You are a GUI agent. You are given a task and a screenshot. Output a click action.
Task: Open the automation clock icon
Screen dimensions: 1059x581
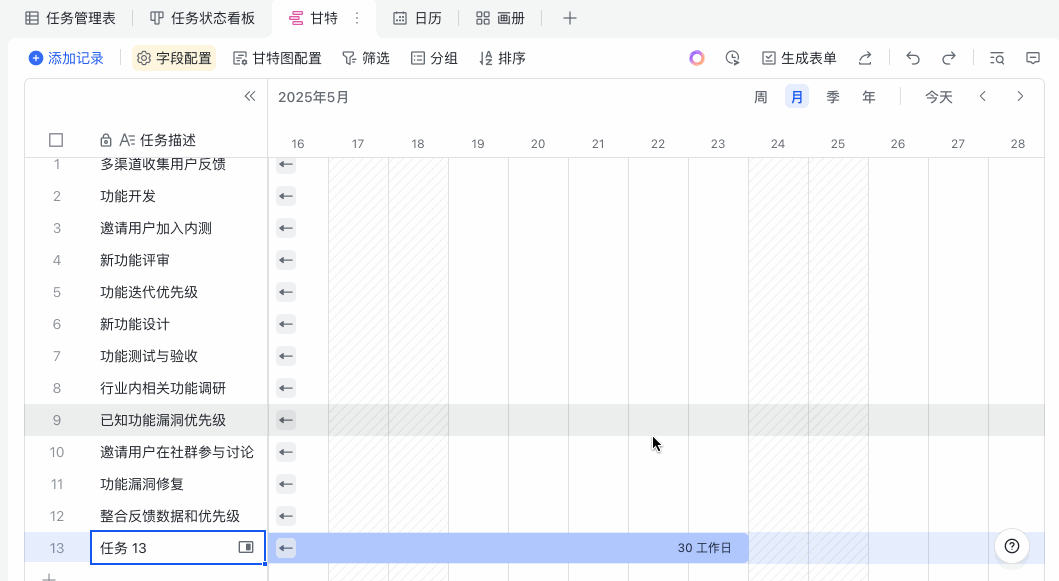coord(733,58)
